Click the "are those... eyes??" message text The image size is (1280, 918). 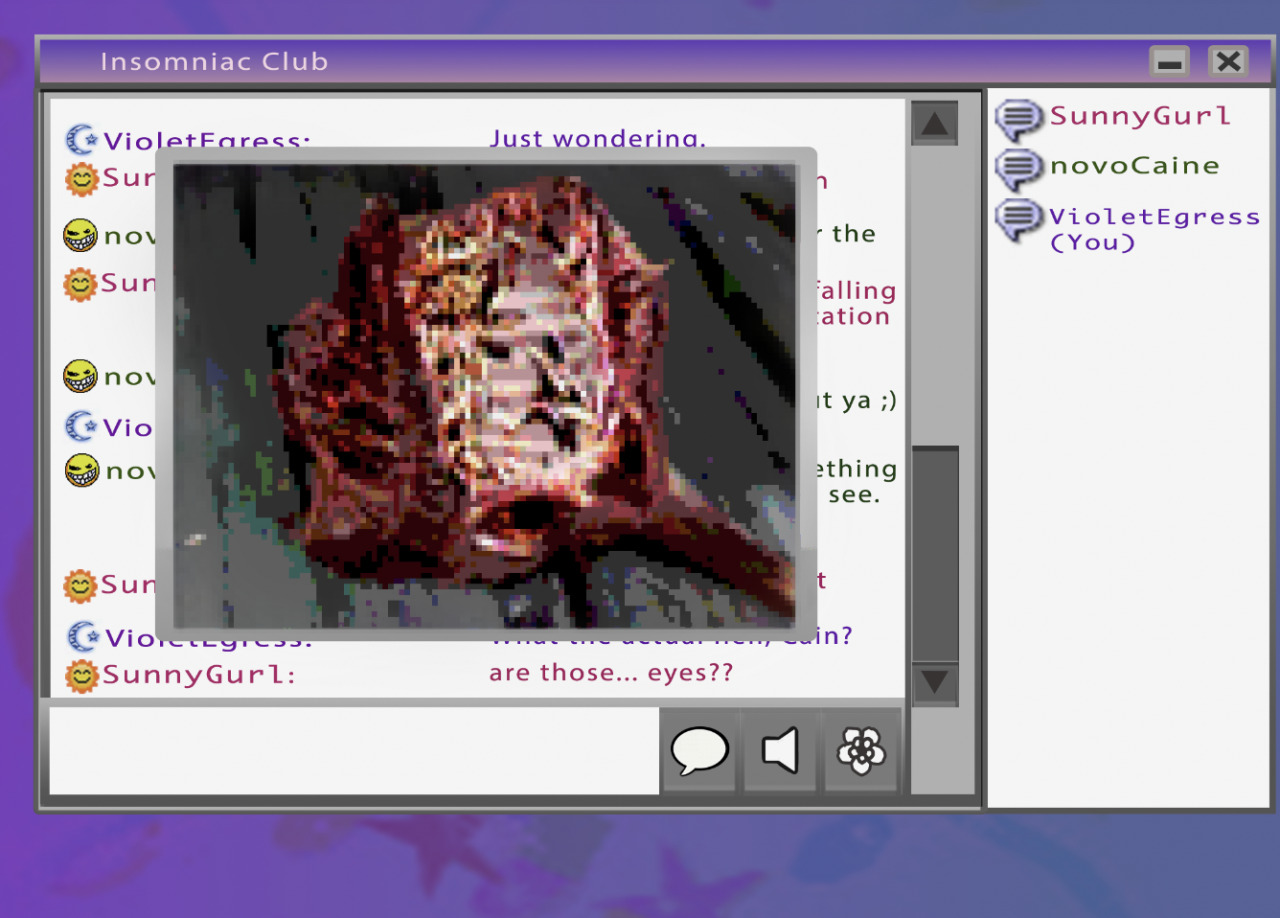pos(611,673)
